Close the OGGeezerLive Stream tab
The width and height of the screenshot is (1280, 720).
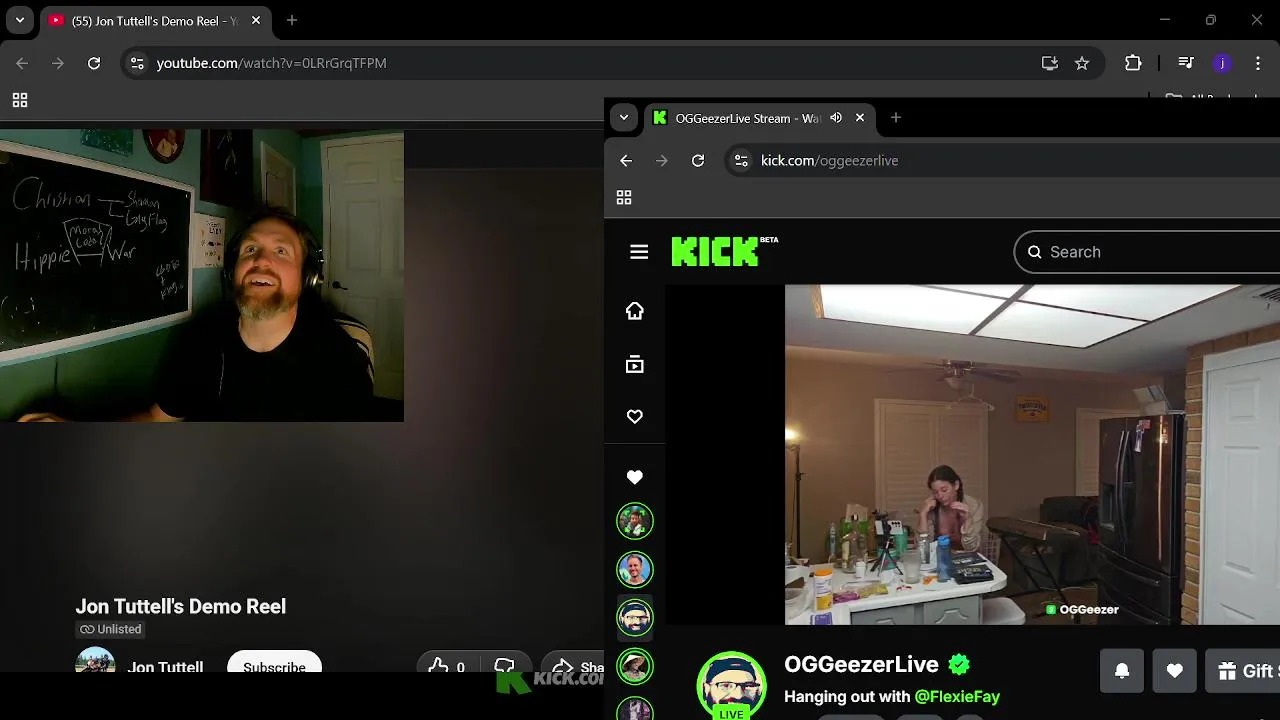tap(860, 118)
